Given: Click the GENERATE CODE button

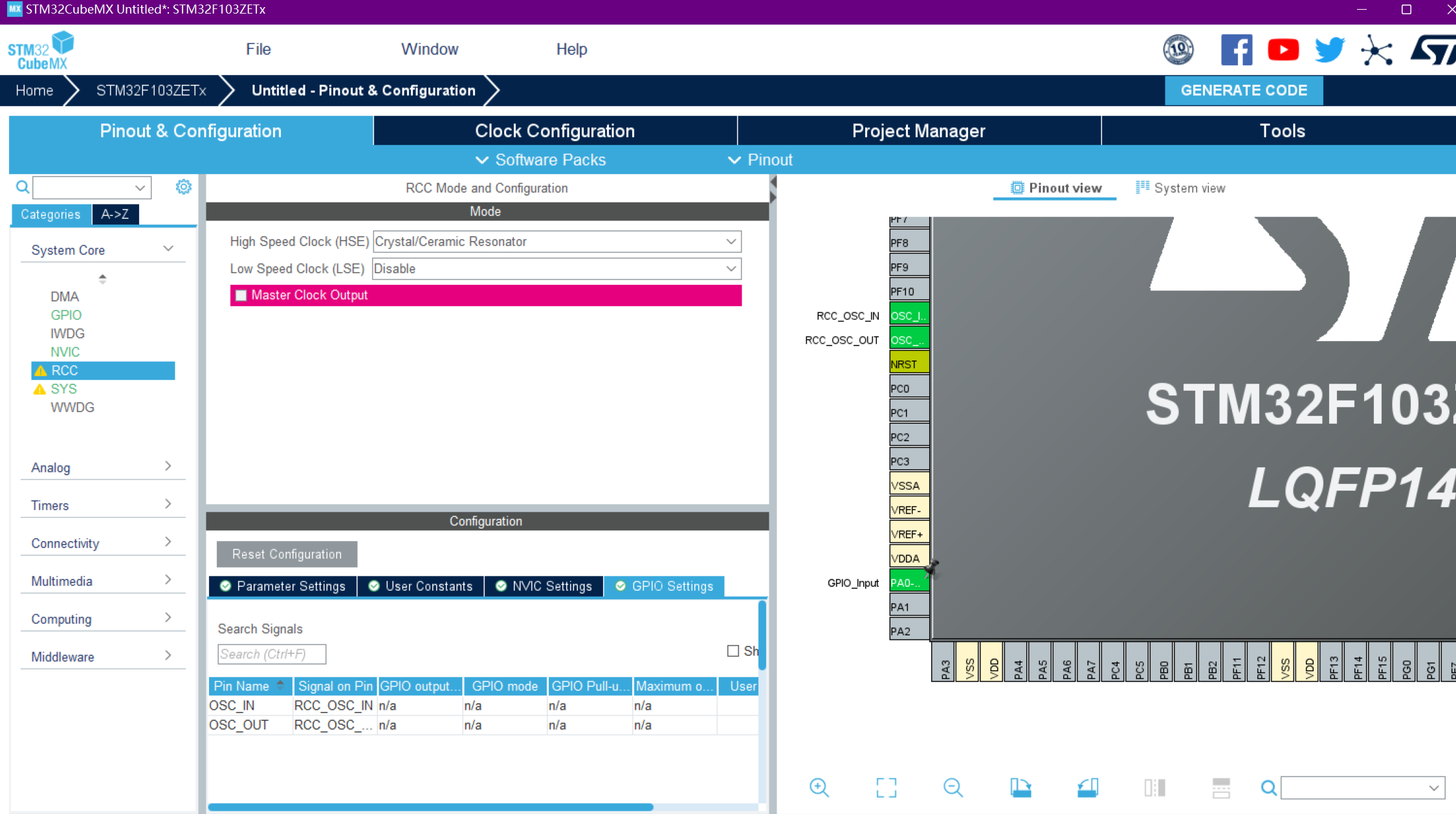Looking at the screenshot, I should click(x=1243, y=91).
